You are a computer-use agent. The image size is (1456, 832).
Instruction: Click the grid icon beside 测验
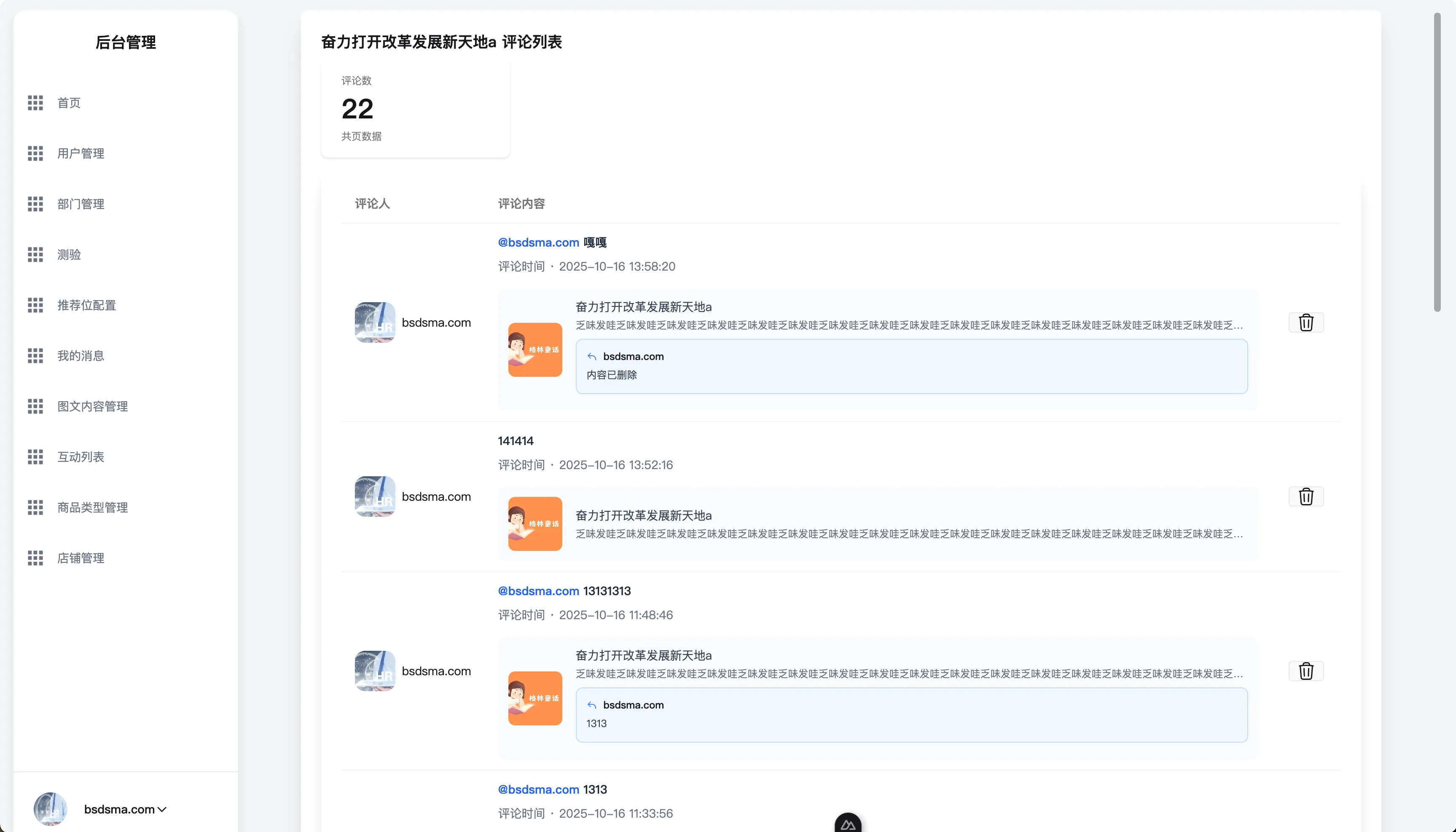click(x=35, y=255)
